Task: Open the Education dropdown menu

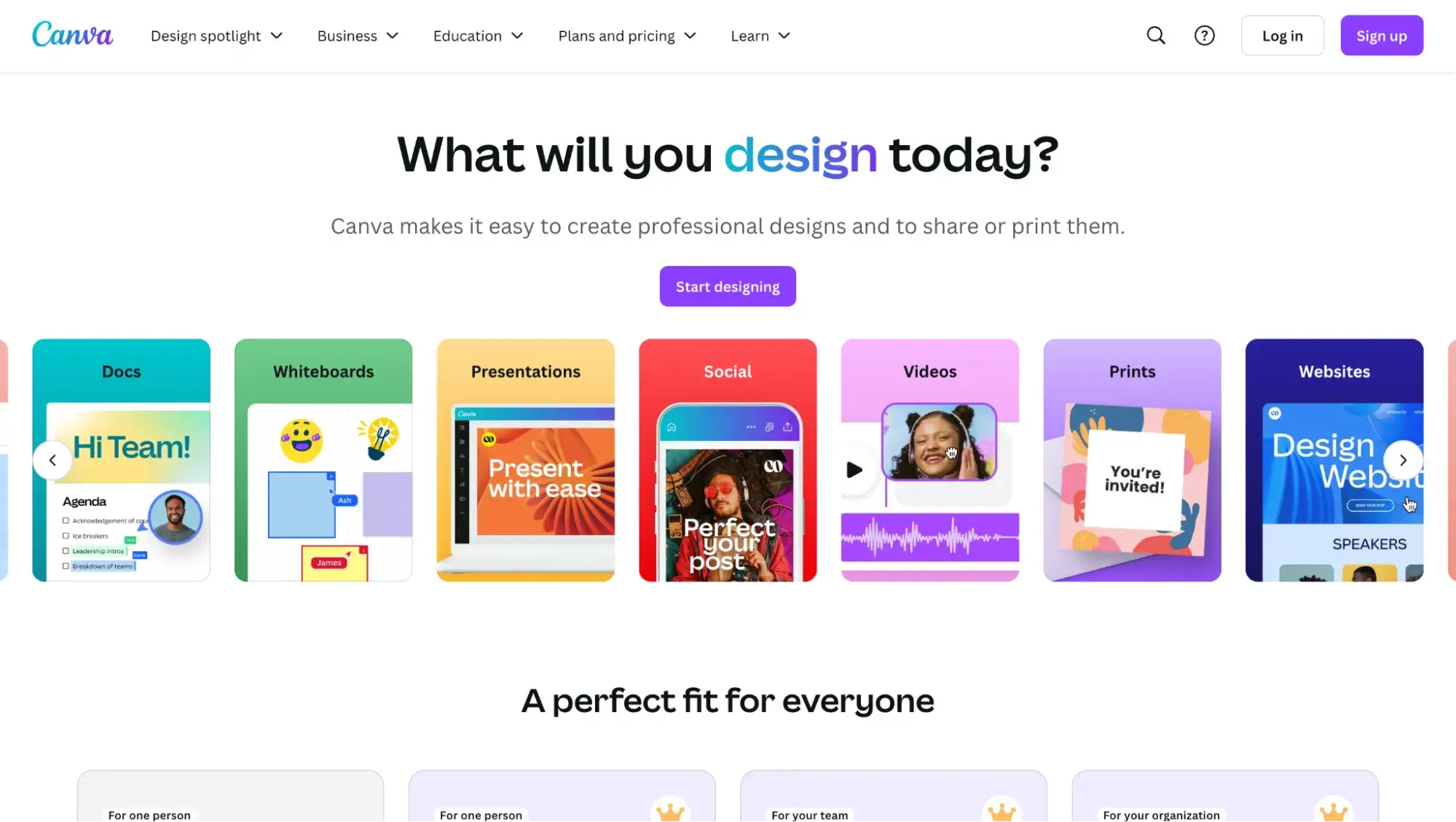Action: pos(478,35)
